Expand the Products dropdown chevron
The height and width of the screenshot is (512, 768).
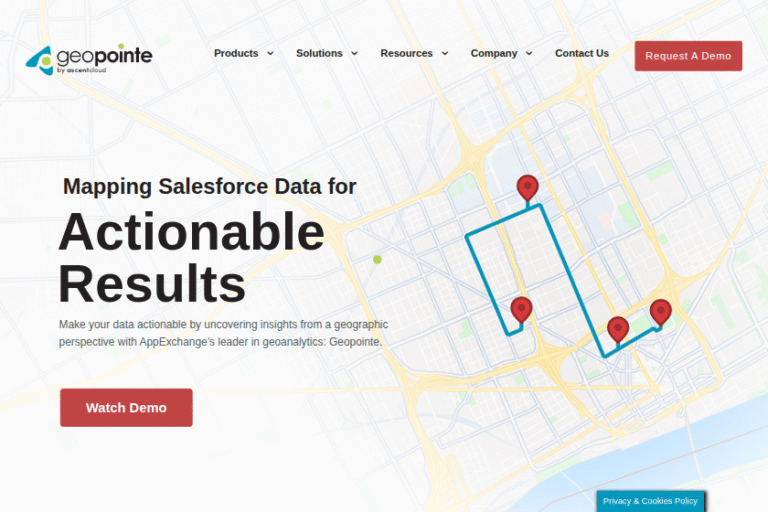pyautogui.click(x=270, y=53)
